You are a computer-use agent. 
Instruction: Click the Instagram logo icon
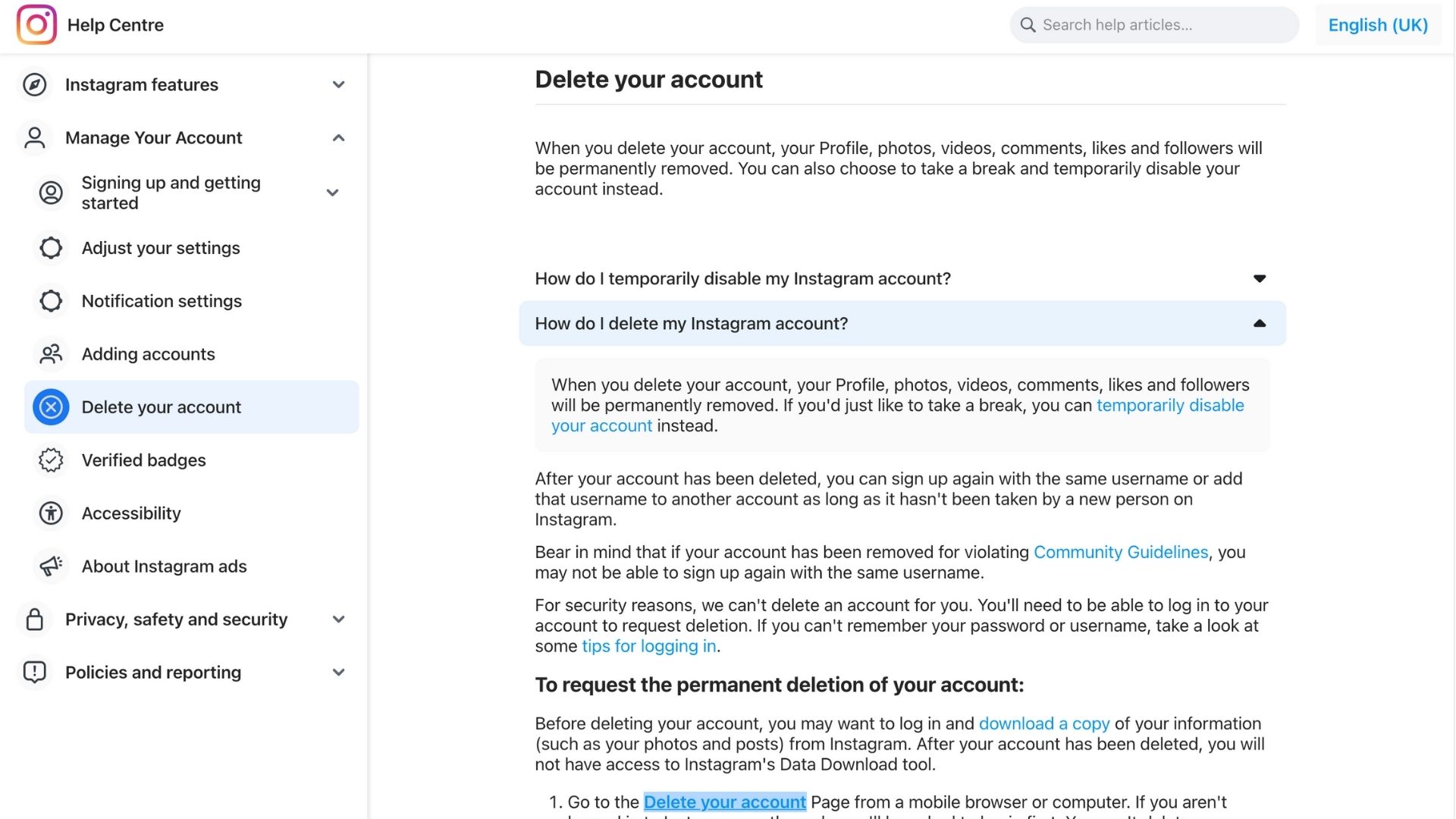click(x=36, y=24)
